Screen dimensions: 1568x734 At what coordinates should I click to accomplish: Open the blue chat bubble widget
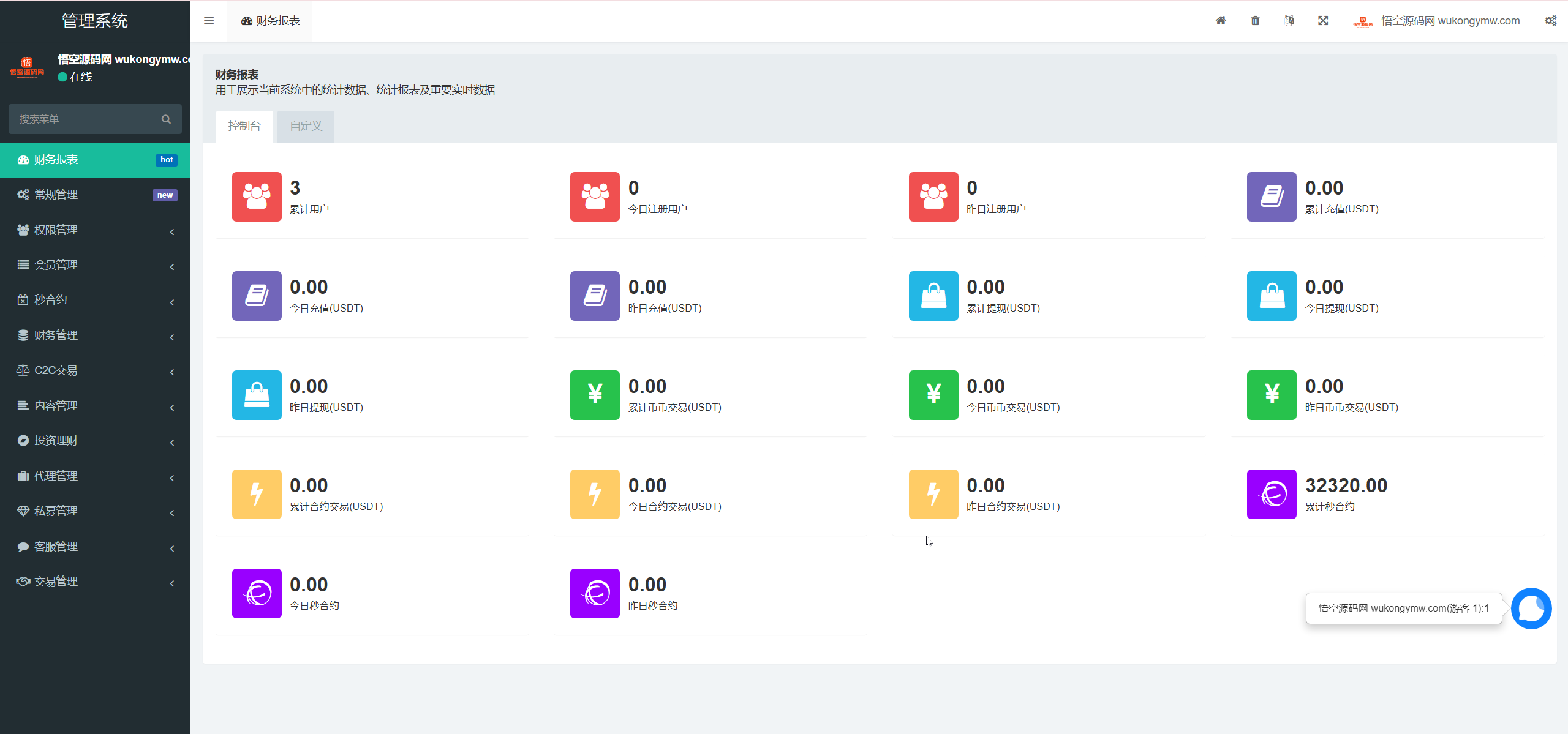1531,609
